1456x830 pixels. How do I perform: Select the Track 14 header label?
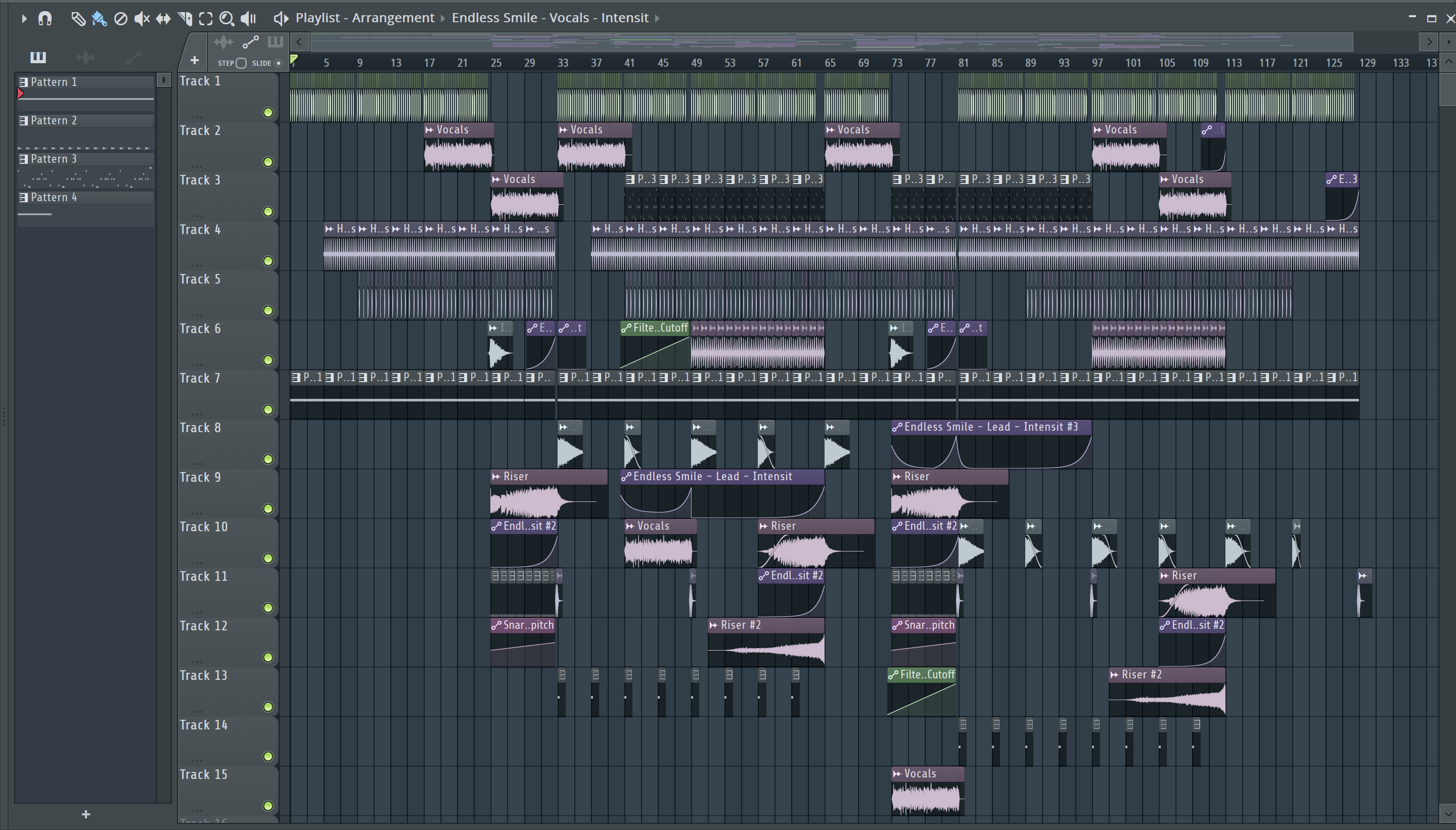(204, 725)
